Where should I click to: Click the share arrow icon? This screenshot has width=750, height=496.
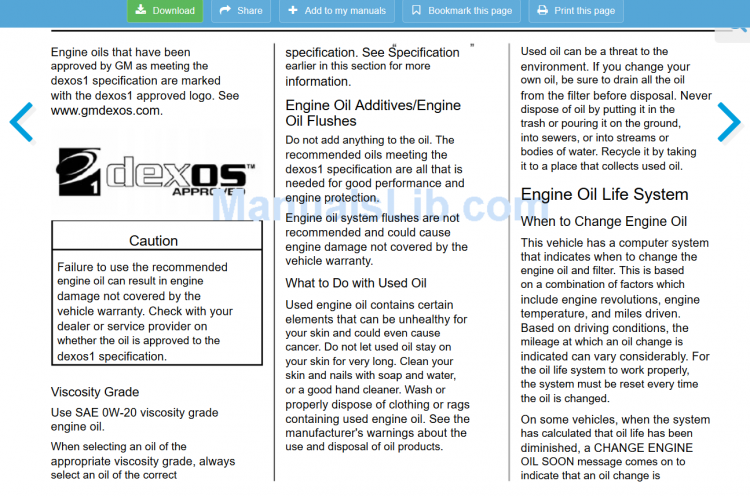[x=225, y=10]
